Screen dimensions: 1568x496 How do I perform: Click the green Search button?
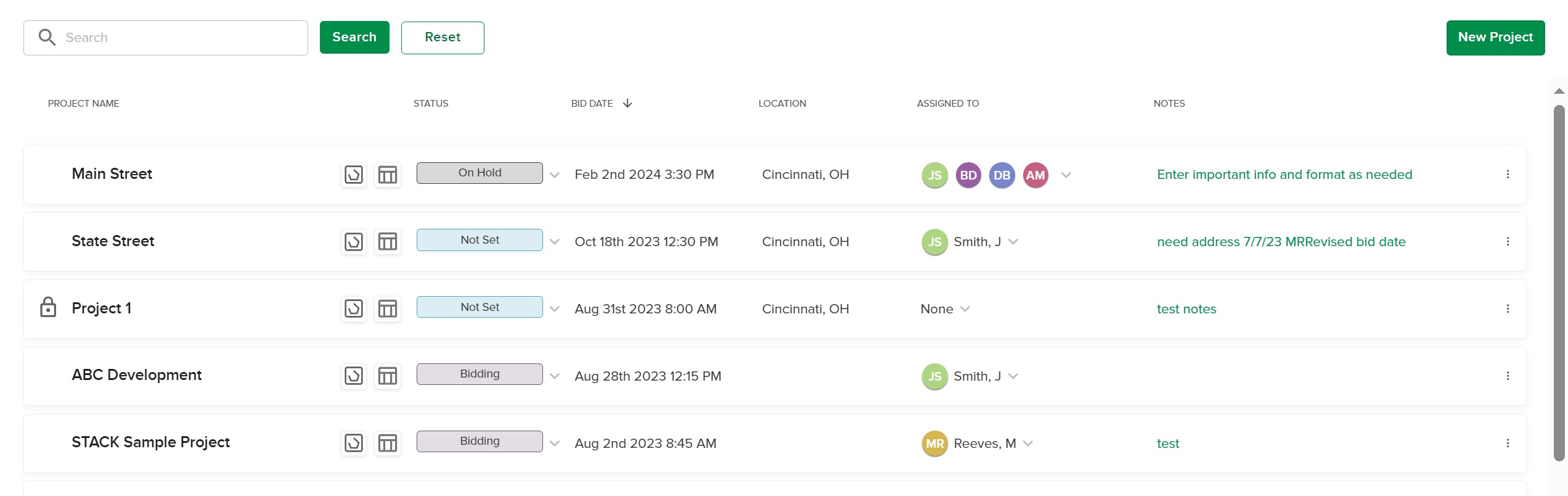coord(354,37)
